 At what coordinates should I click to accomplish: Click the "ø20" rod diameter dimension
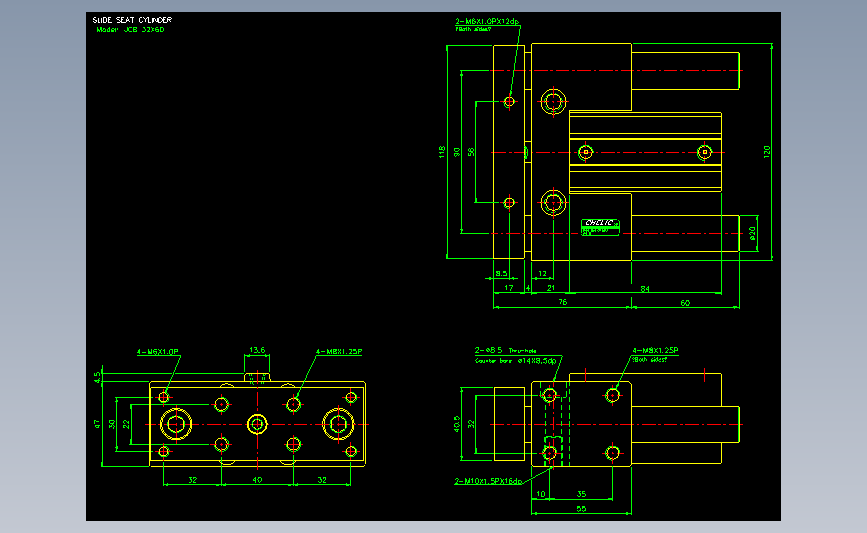coord(752,233)
